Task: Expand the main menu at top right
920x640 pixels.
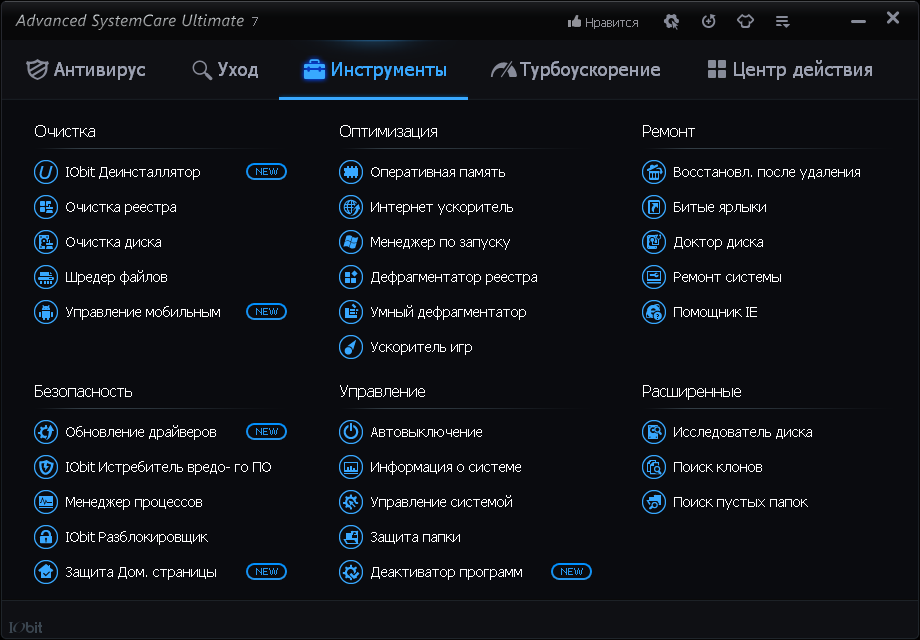Action: click(782, 20)
